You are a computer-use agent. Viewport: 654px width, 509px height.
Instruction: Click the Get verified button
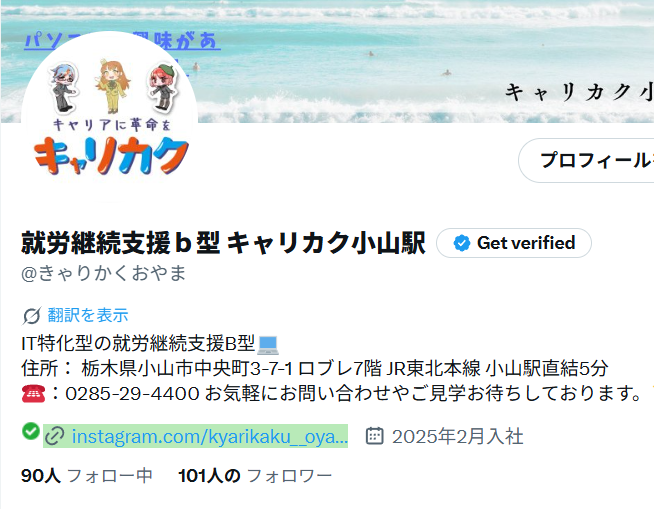tap(514, 243)
